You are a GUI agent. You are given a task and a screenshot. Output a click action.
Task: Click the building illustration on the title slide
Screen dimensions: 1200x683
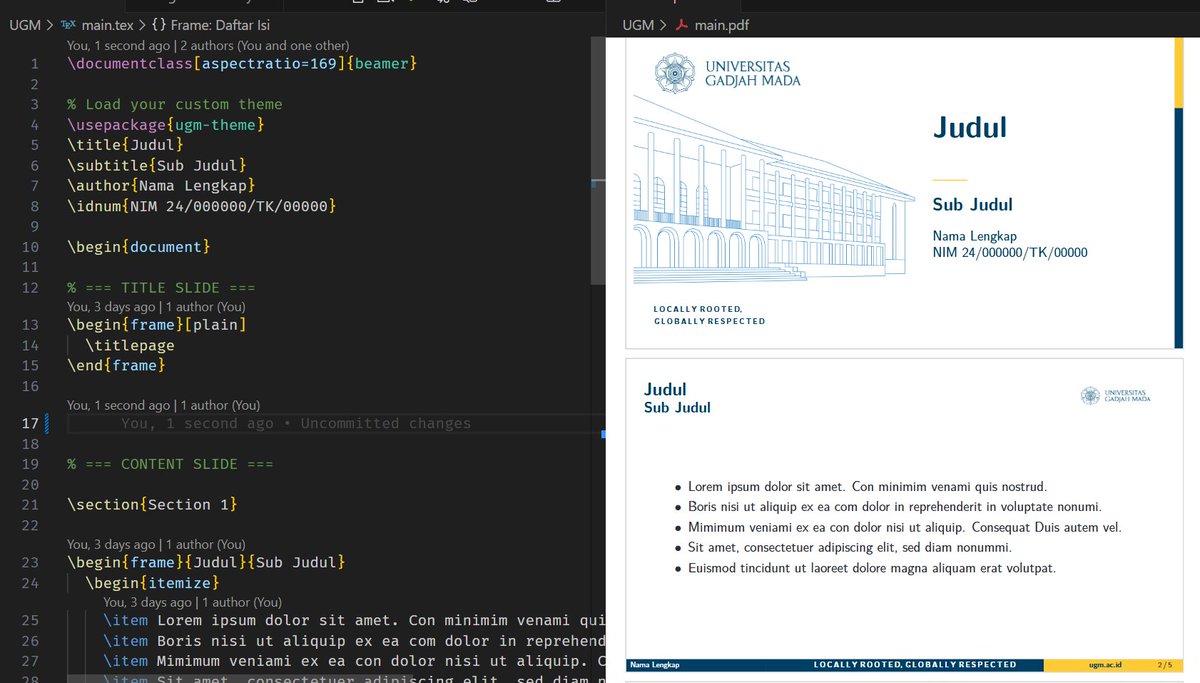pos(773,190)
